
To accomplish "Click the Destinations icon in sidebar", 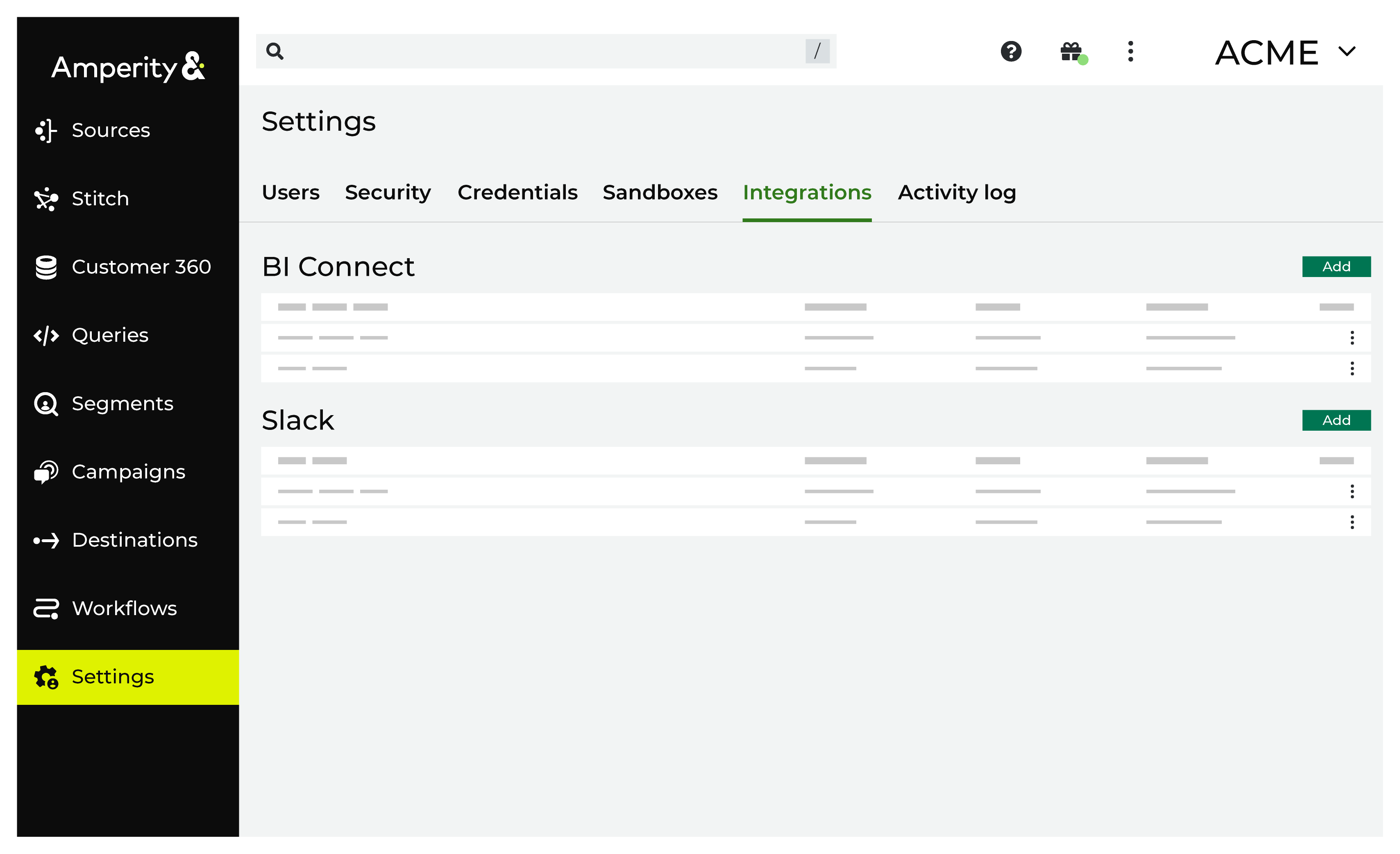I will tap(46, 539).
